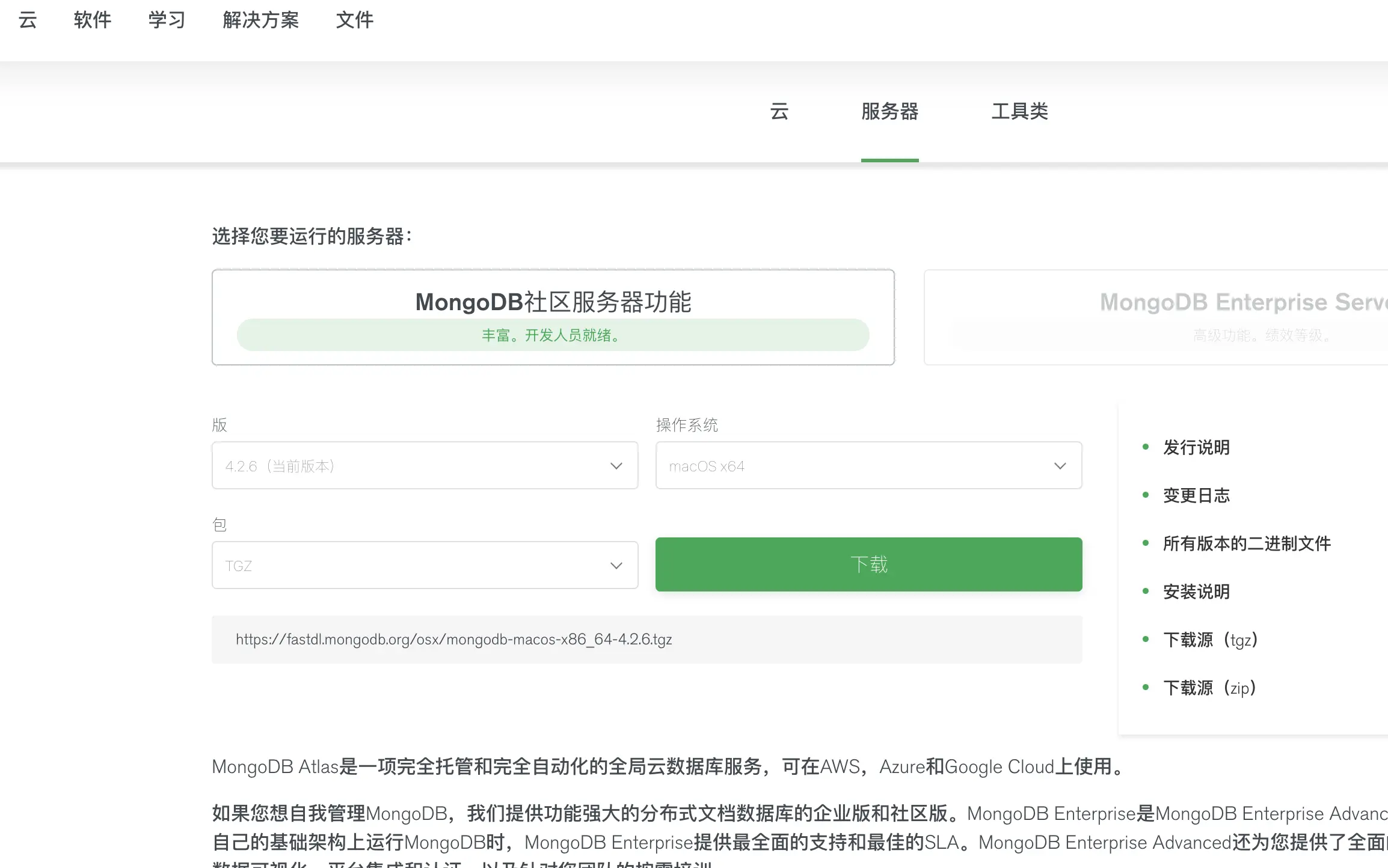Click the green 下载 button
1388x868 pixels.
point(868,564)
